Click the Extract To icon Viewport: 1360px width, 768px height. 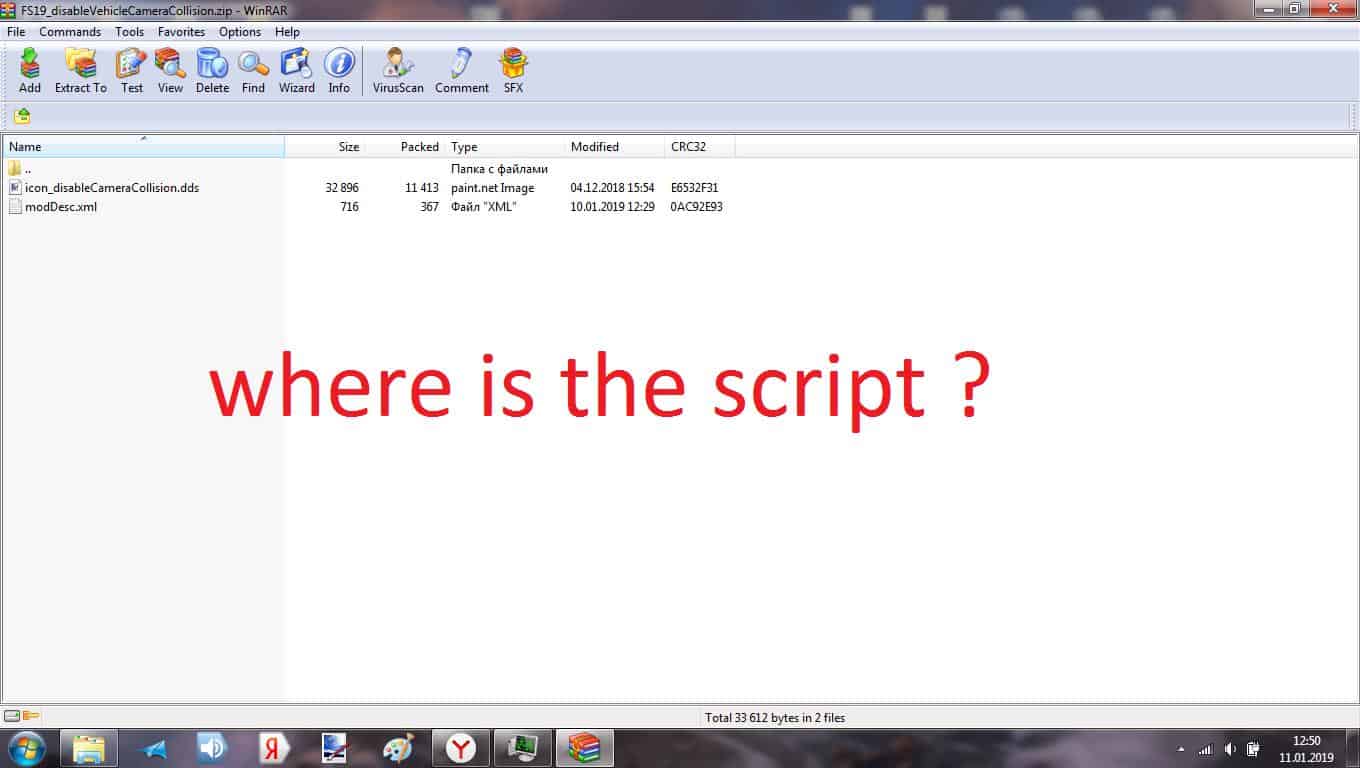pyautogui.click(x=80, y=70)
